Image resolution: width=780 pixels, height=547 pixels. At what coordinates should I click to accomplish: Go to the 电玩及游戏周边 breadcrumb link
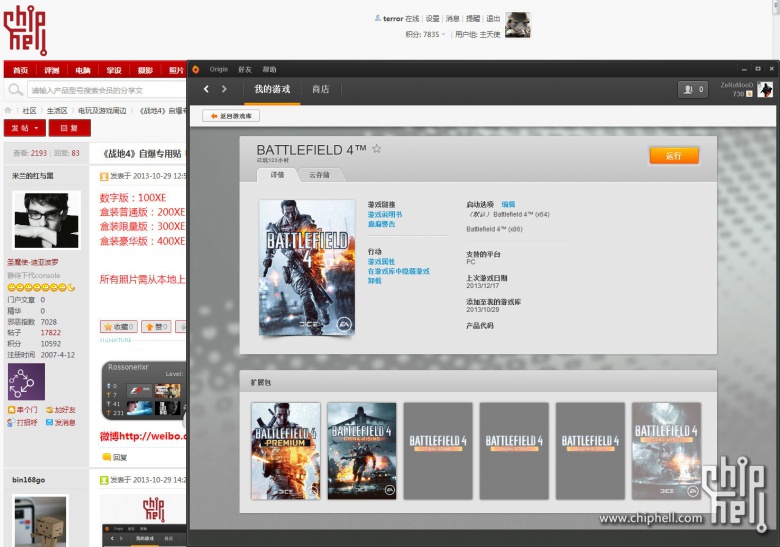pos(102,110)
